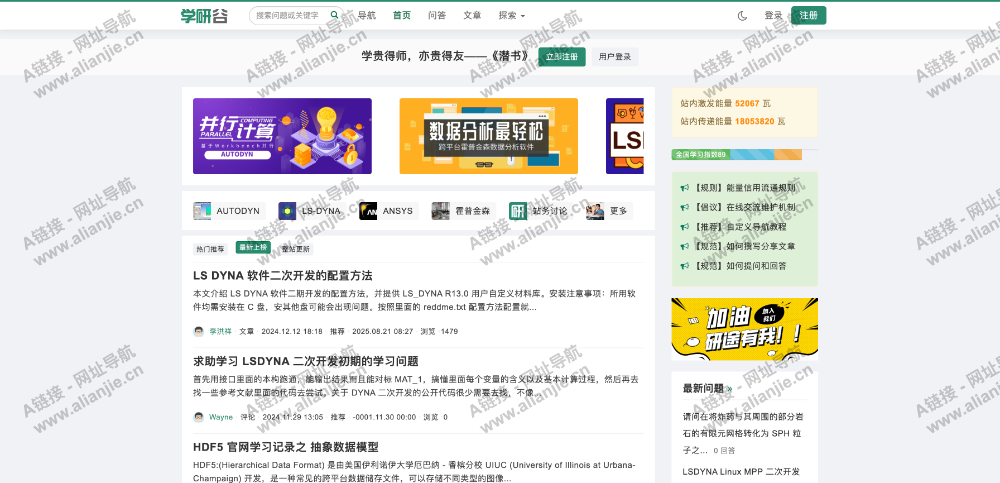Screen dimensions: 1000x483
Task: Open article LS DYNA 软件二次开发的配置方法
Action: click(283, 275)
